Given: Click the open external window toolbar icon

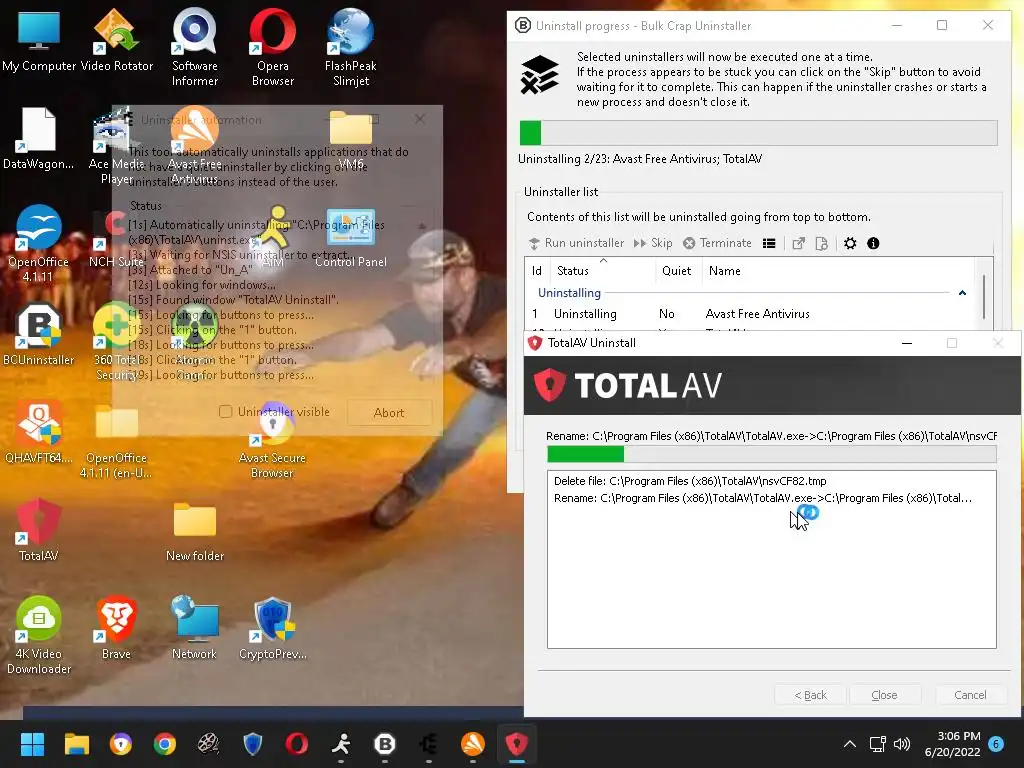Looking at the screenshot, I should click(x=798, y=243).
